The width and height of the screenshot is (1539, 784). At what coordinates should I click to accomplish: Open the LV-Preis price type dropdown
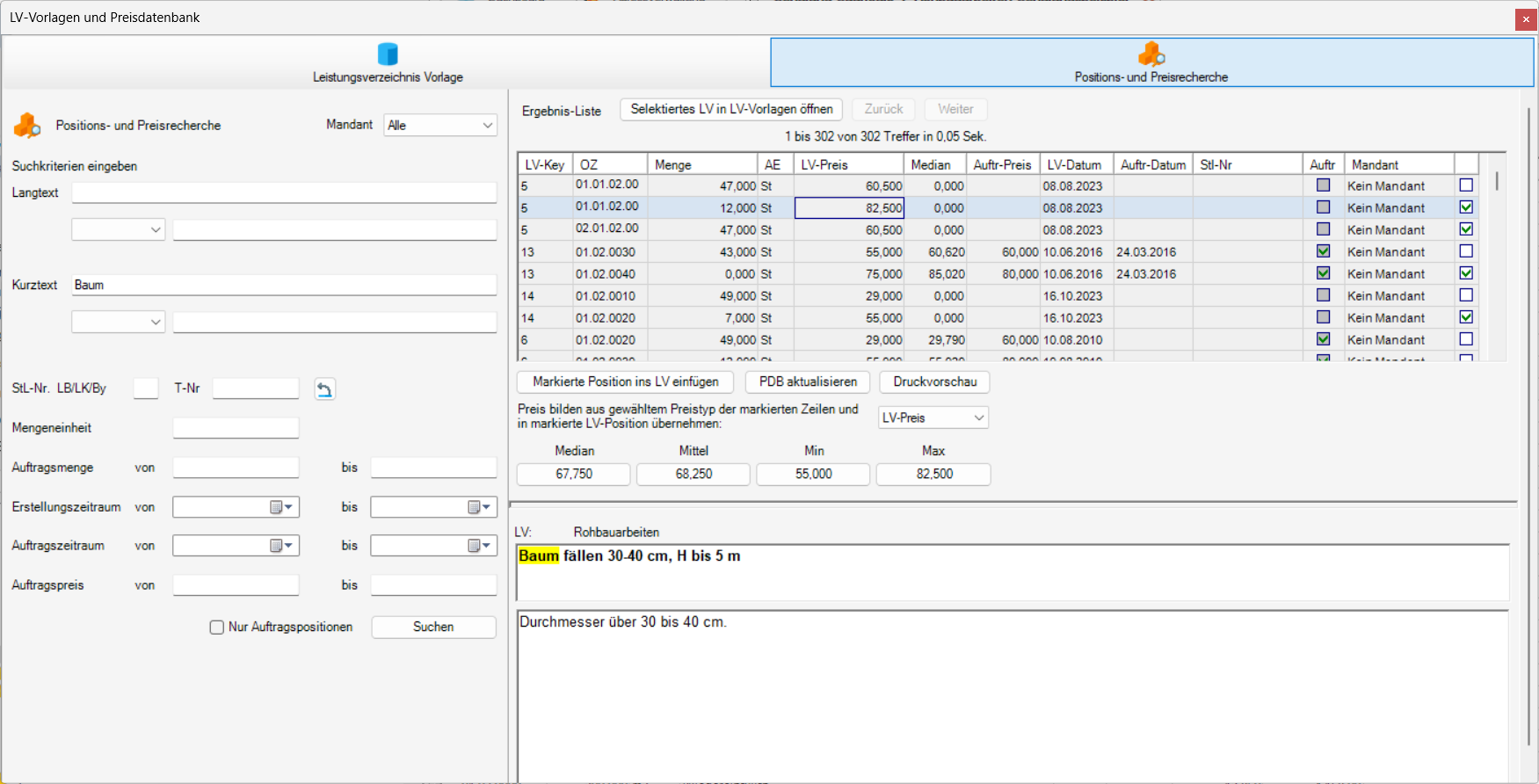point(933,418)
